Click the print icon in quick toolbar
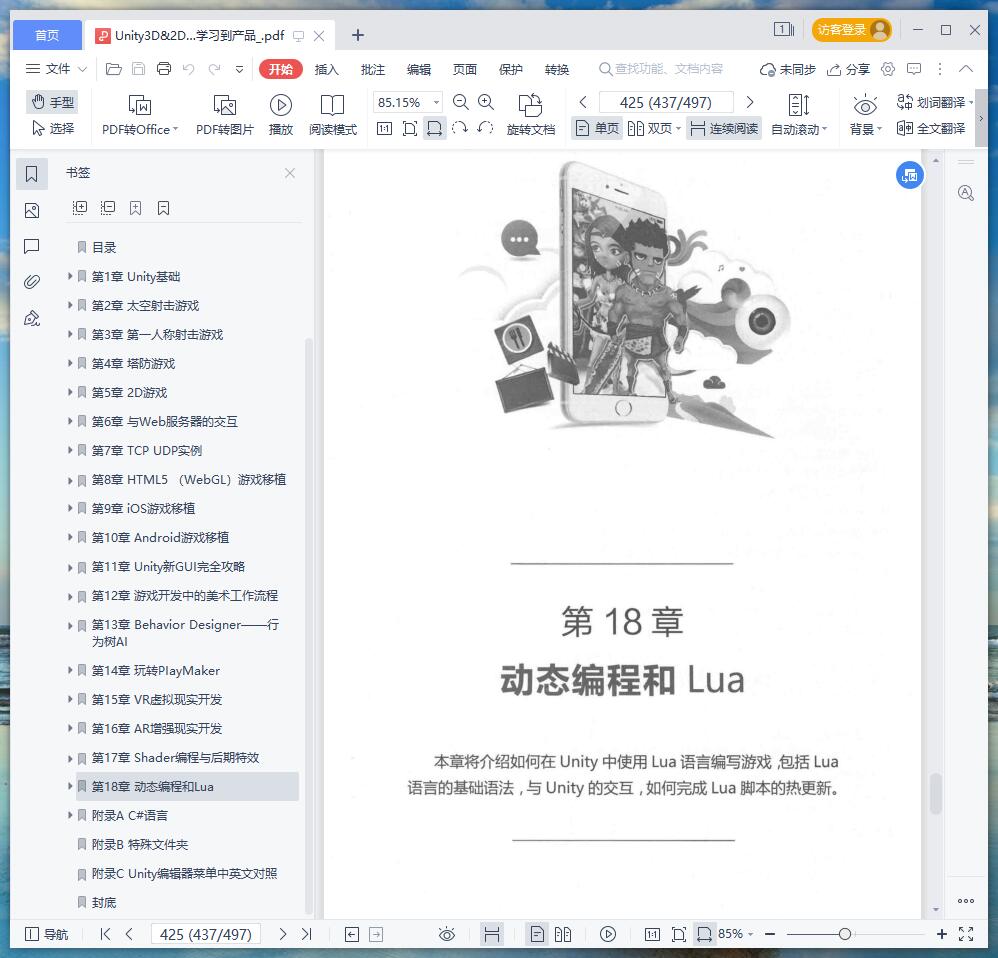 click(164, 69)
